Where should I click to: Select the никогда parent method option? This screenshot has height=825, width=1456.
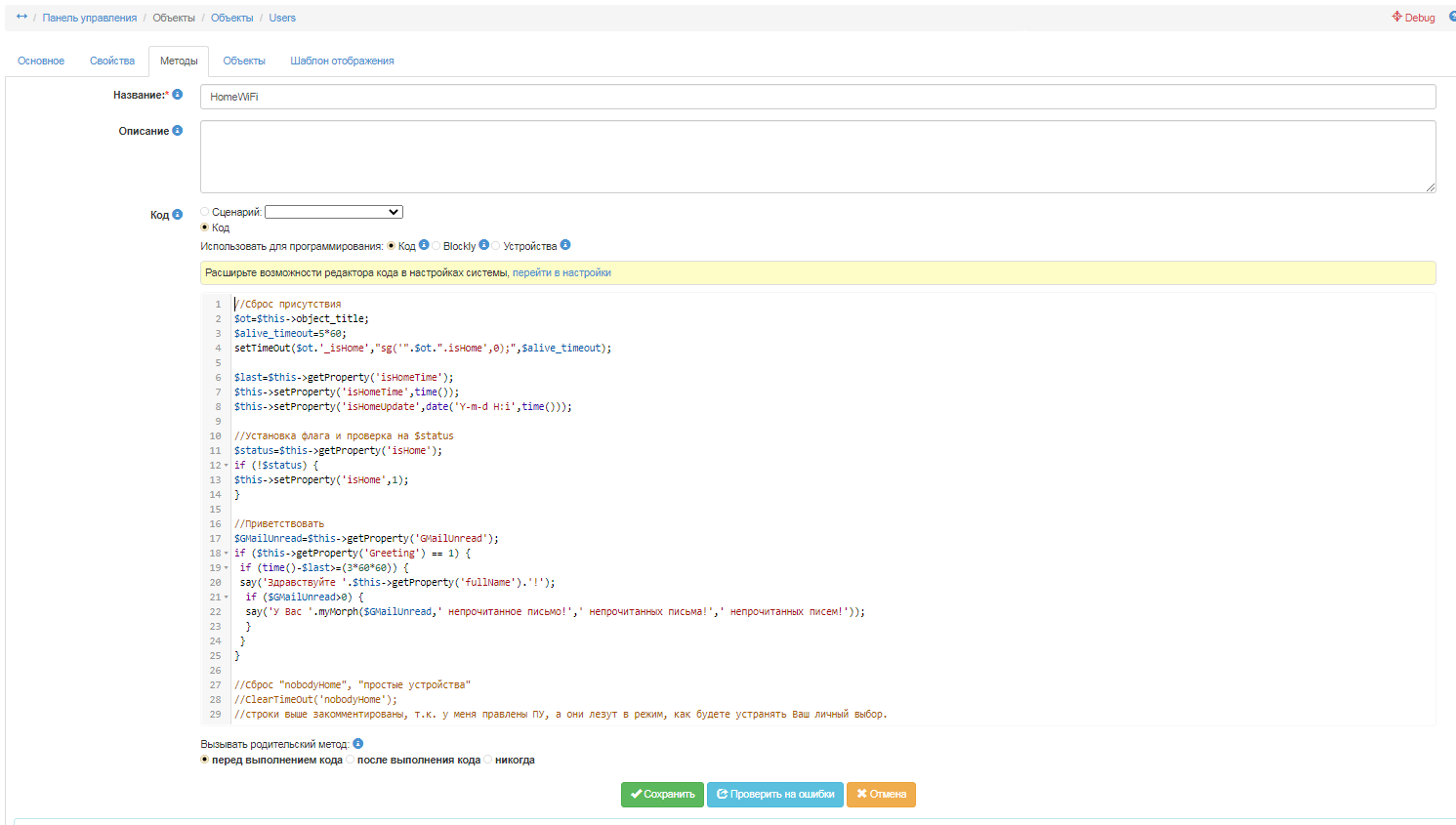click(488, 760)
